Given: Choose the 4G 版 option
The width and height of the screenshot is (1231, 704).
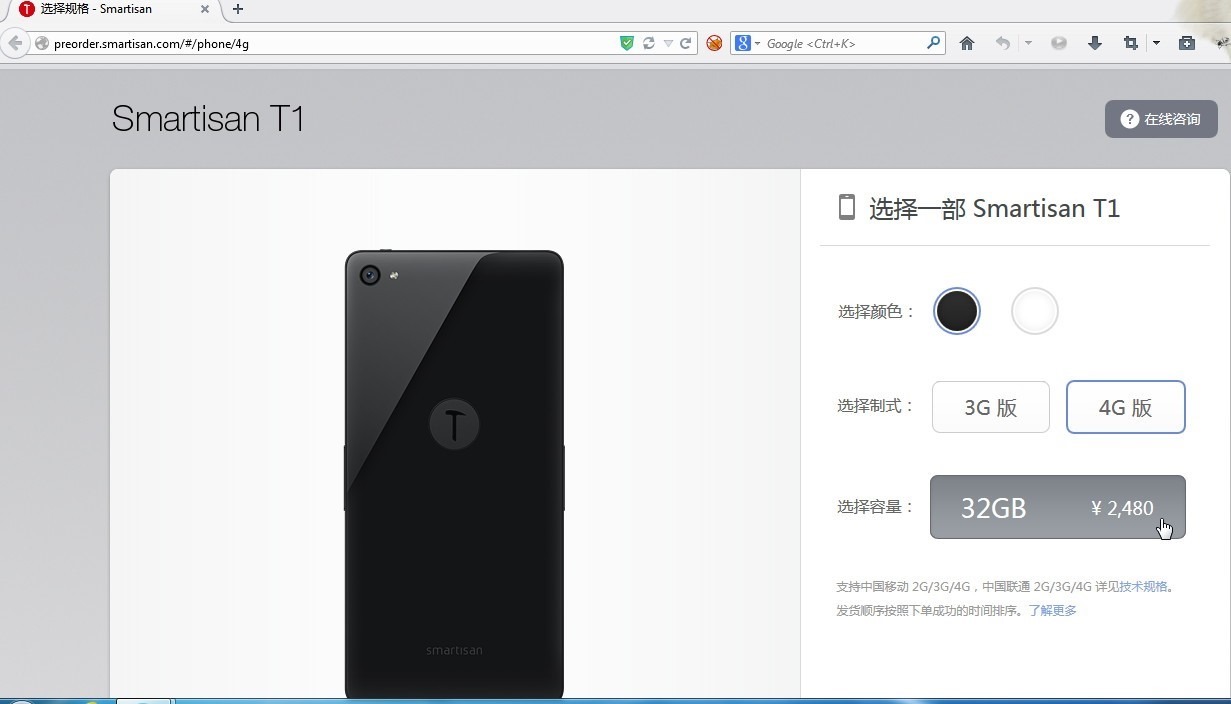Looking at the screenshot, I should 1126,407.
